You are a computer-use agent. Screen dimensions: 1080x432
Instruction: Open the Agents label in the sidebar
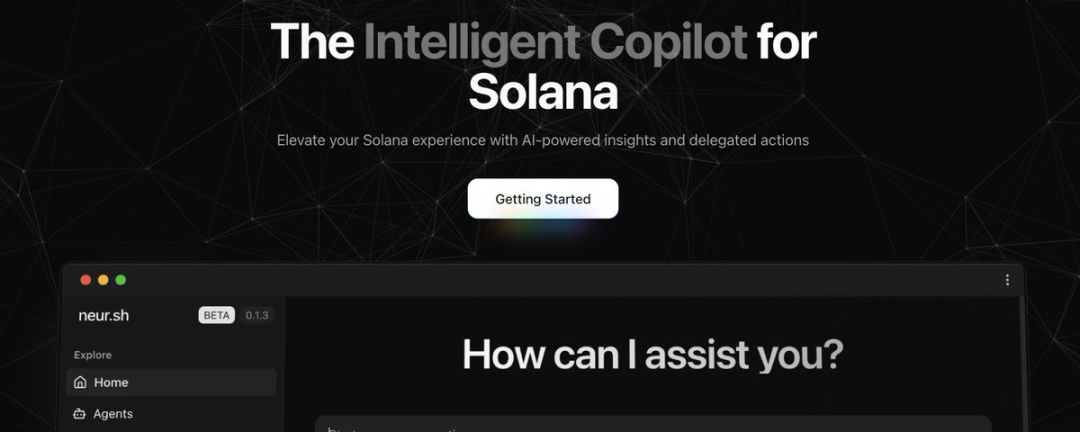113,414
